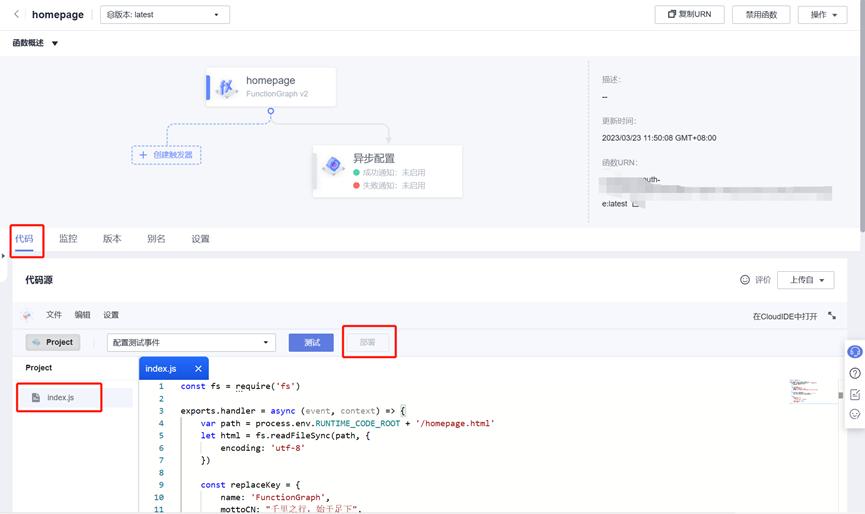This screenshot has height=514, width=865.
Task: Open the 文件 menu in editor
Action: pos(54,315)
